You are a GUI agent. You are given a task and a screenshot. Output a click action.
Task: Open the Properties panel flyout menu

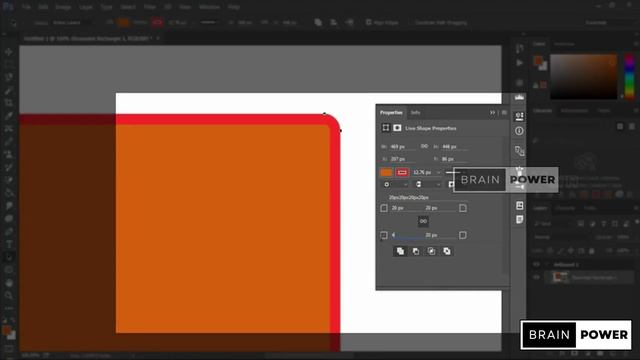tap(504, 113)
